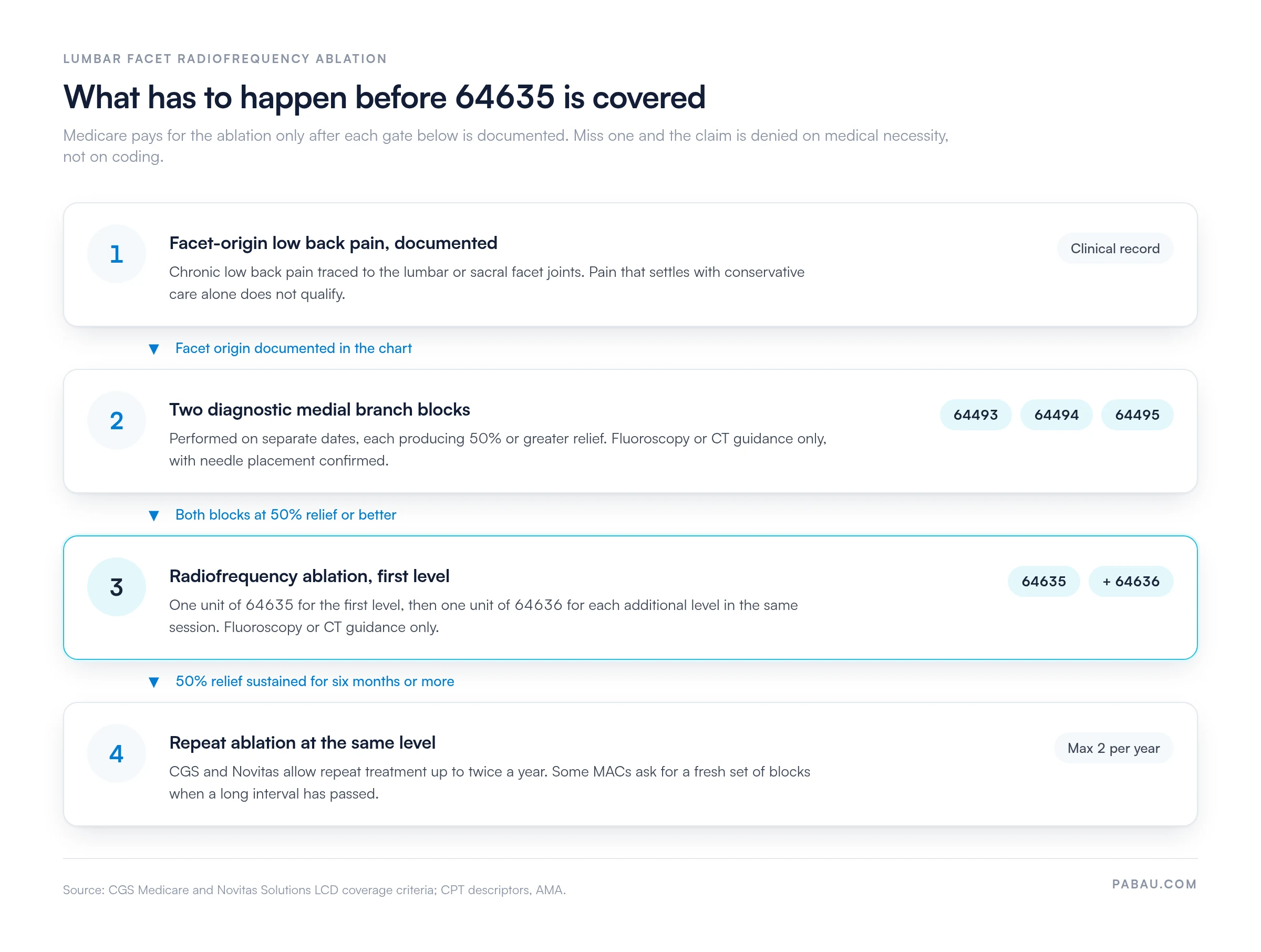Click the step 2 number circle
This screenshot has width=1261, height=952.
click(116, 421)
